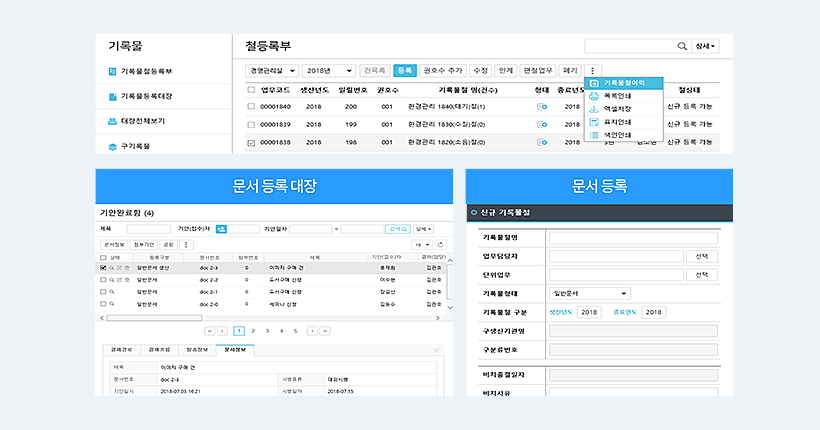Screen dimensions: 820x430
Task: Open the 경영관리실 department dropdown
Action: pos(271,71)
